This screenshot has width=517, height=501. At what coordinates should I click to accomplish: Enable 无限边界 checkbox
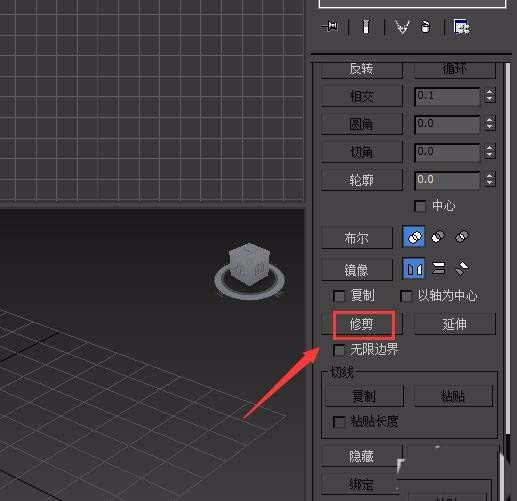(339, 350)
